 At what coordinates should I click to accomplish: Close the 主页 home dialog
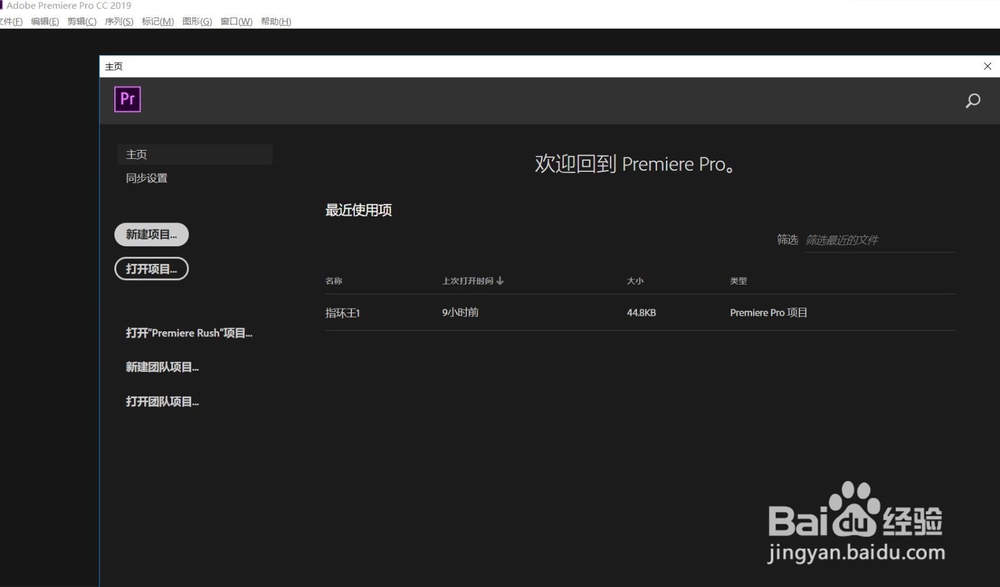987,66
